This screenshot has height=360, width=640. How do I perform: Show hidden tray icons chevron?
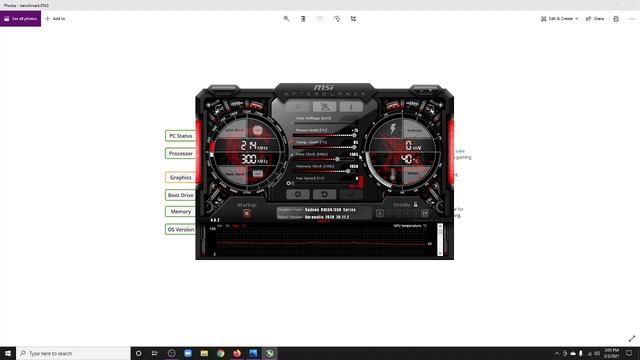557,353
